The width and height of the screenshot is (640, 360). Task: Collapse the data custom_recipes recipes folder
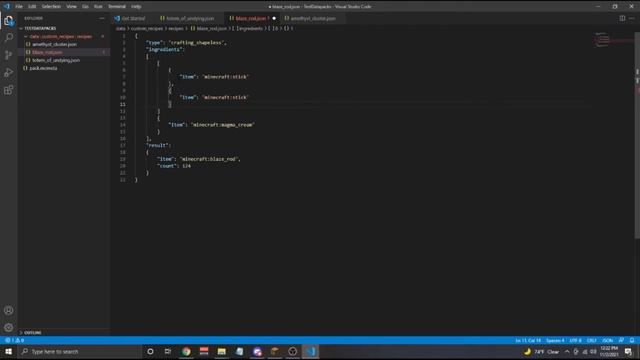(x=60, y=36)
